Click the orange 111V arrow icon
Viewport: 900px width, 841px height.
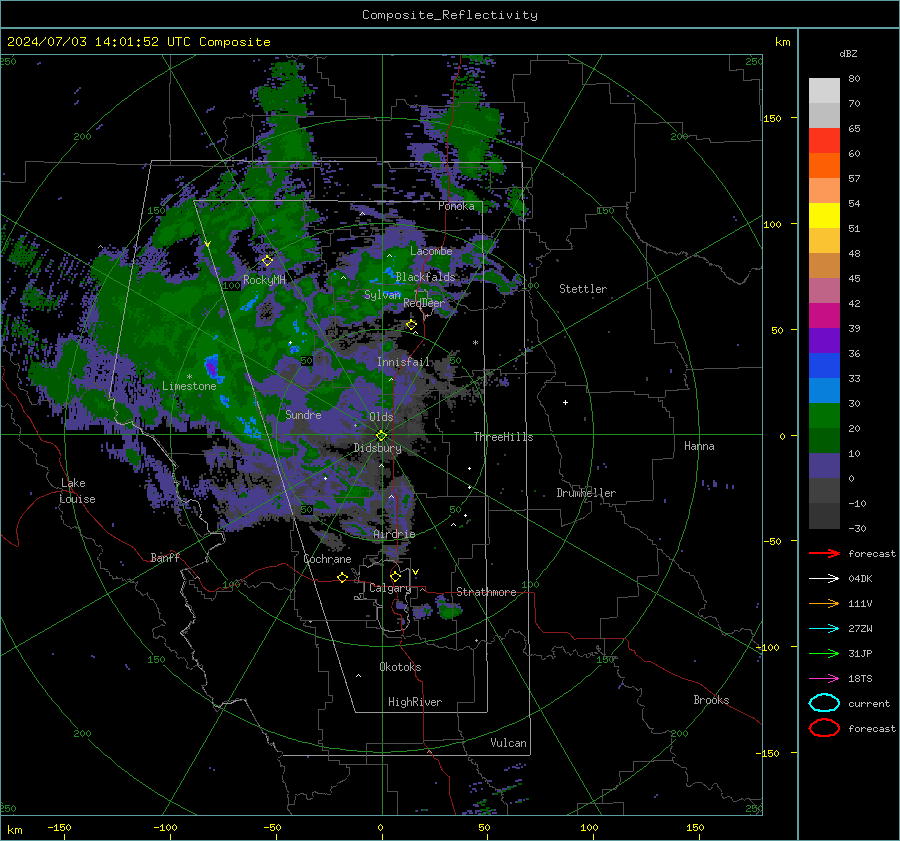coord(824,603)
